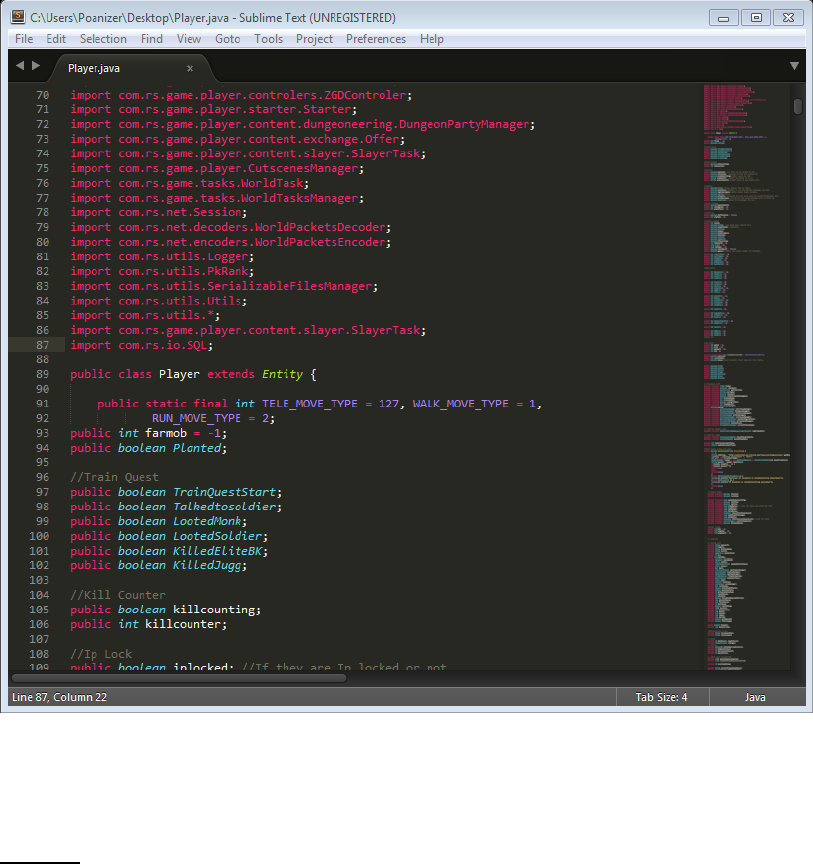Click the next tab right arrow
813x864 pixels.
[36, 66]
